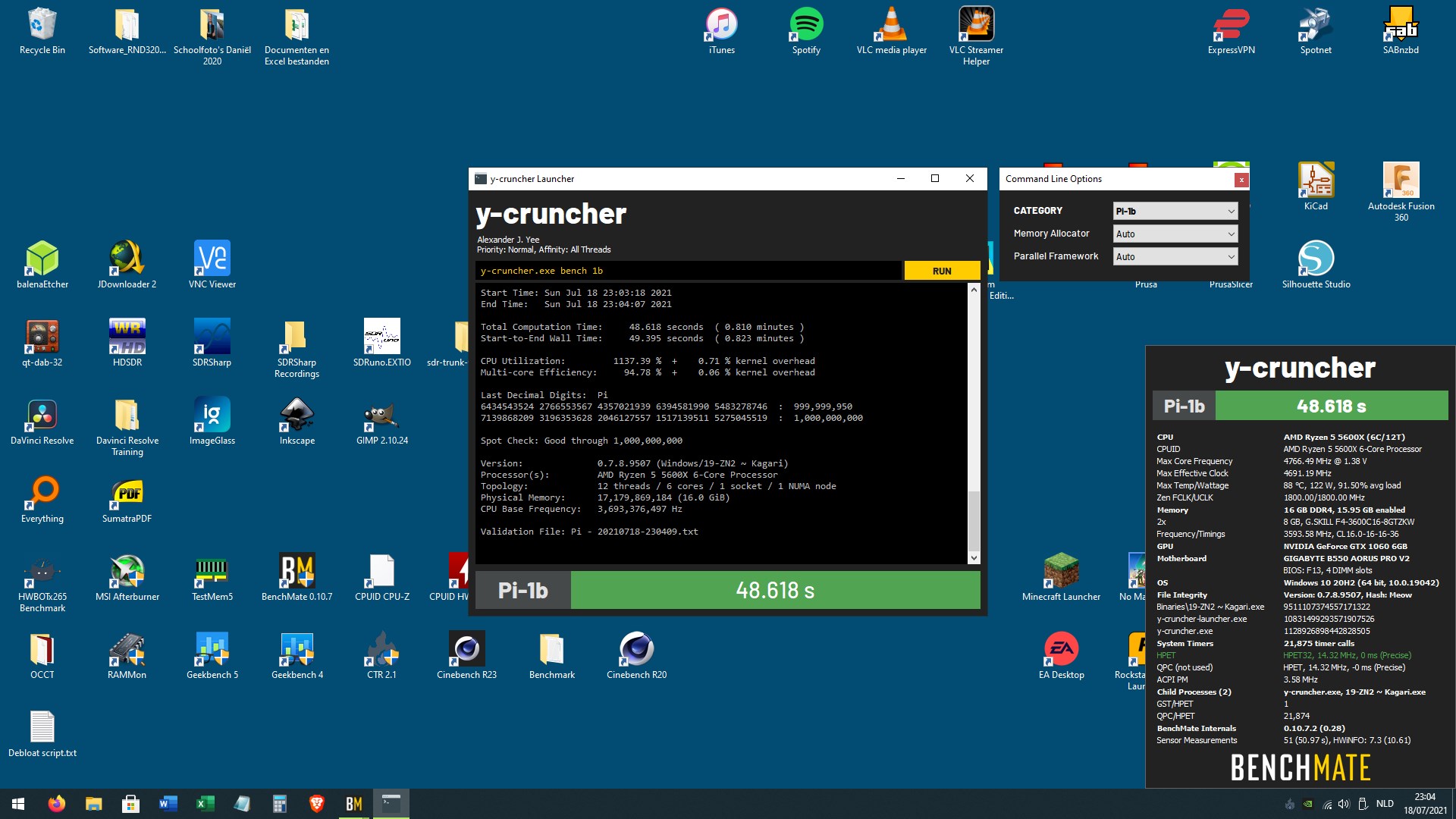Open the Documenten en Excel bestanden folder
The image size is (1456, 819).
pos(297,37)
